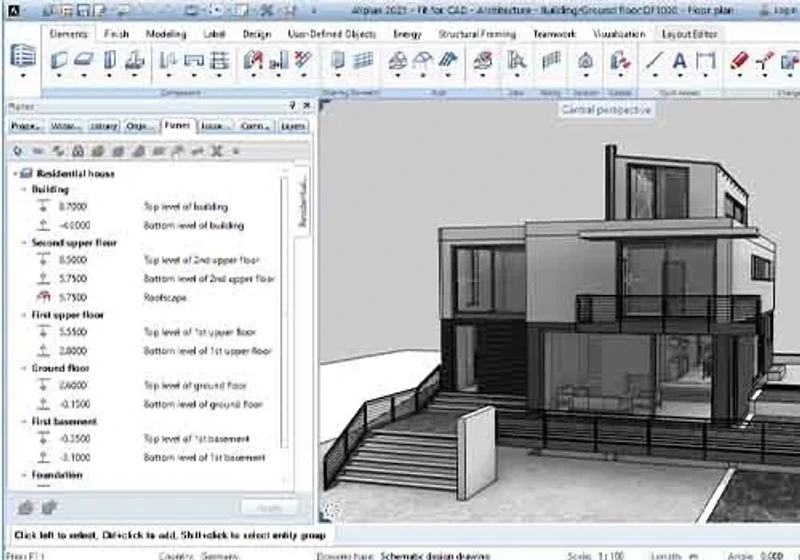Click the Roofscape icon beside 5.7500
The width and height of the screenshot is (800, 560).
point(43,297)
